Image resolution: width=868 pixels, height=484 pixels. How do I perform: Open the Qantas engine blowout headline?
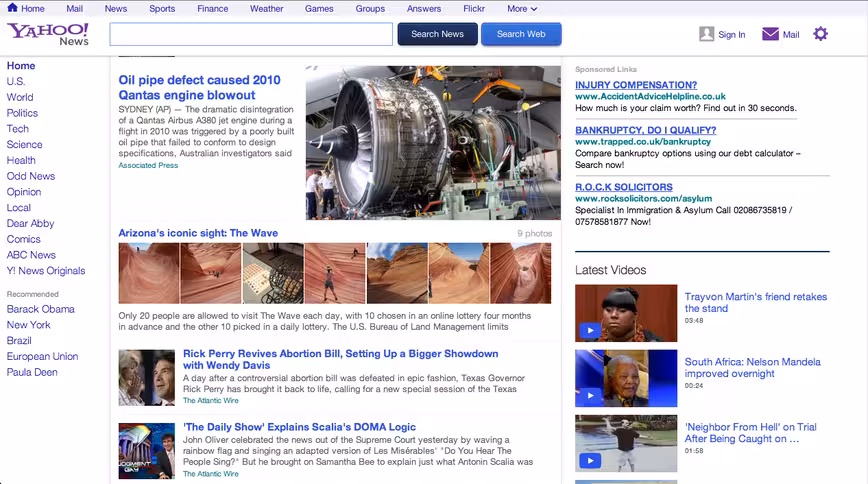[x=199, y=87]
